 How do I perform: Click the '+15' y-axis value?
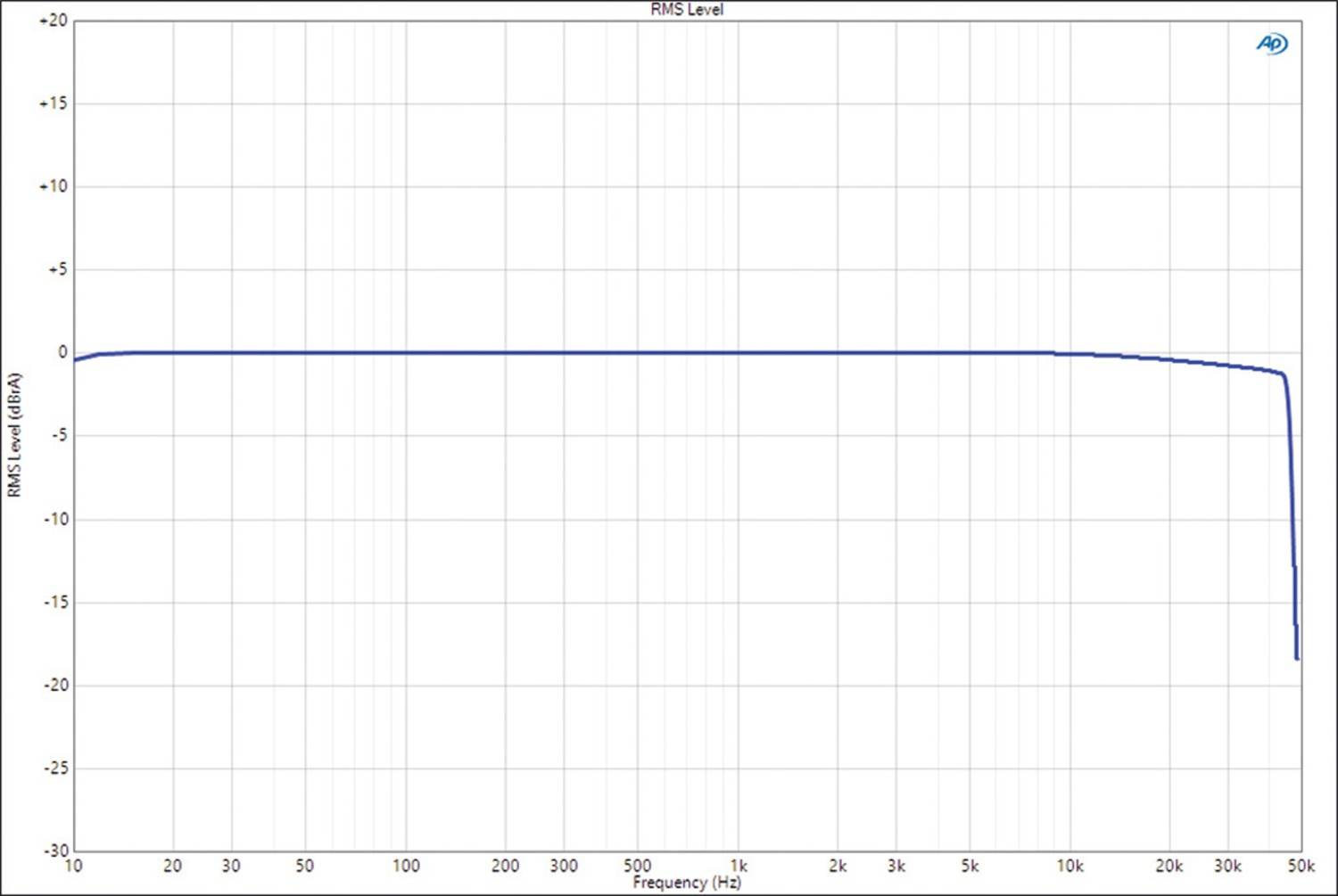[x=54, y=103]
